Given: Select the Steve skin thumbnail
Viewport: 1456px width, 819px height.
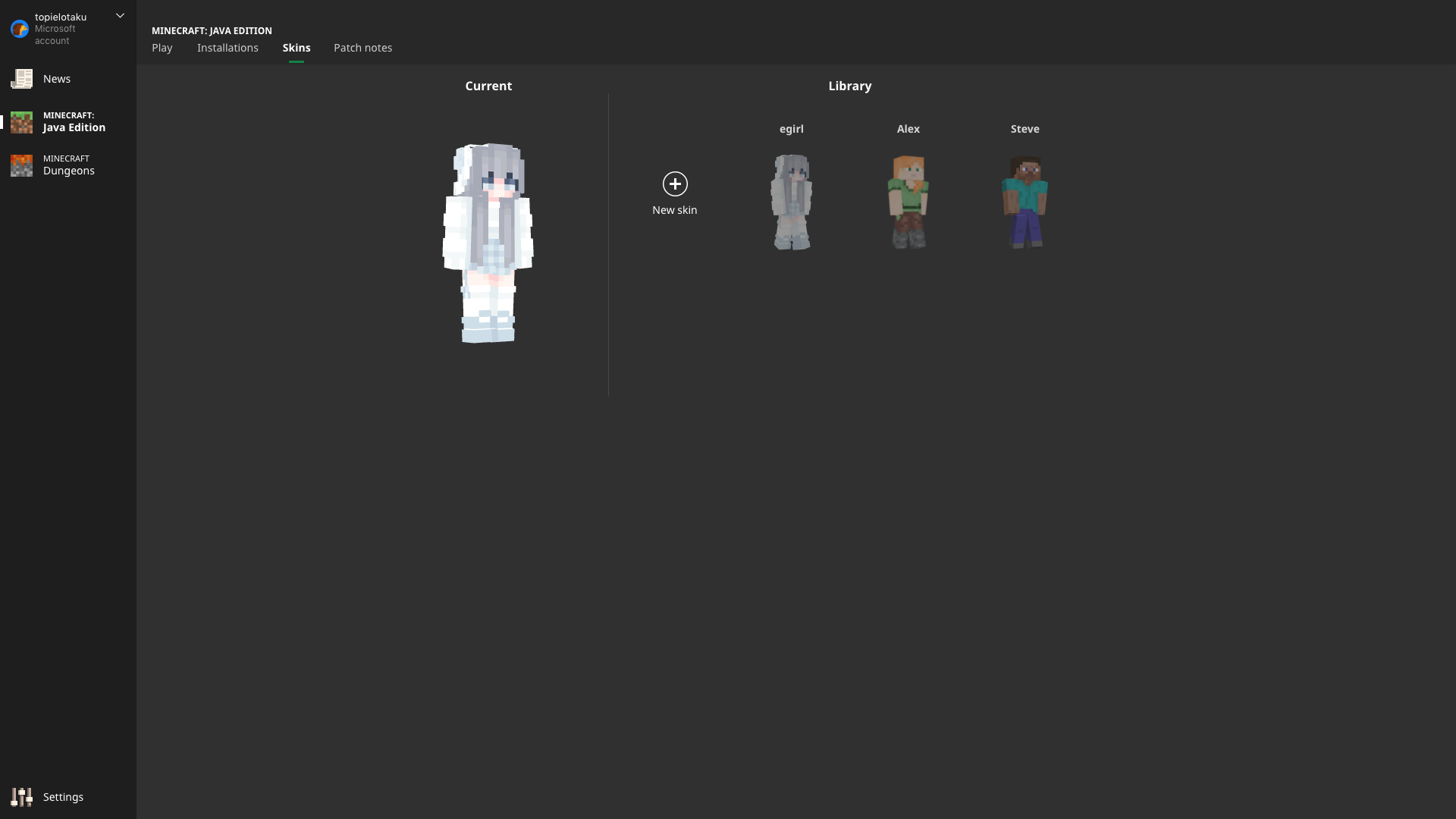Looking at the screenshot, I should coord(1025,202).
